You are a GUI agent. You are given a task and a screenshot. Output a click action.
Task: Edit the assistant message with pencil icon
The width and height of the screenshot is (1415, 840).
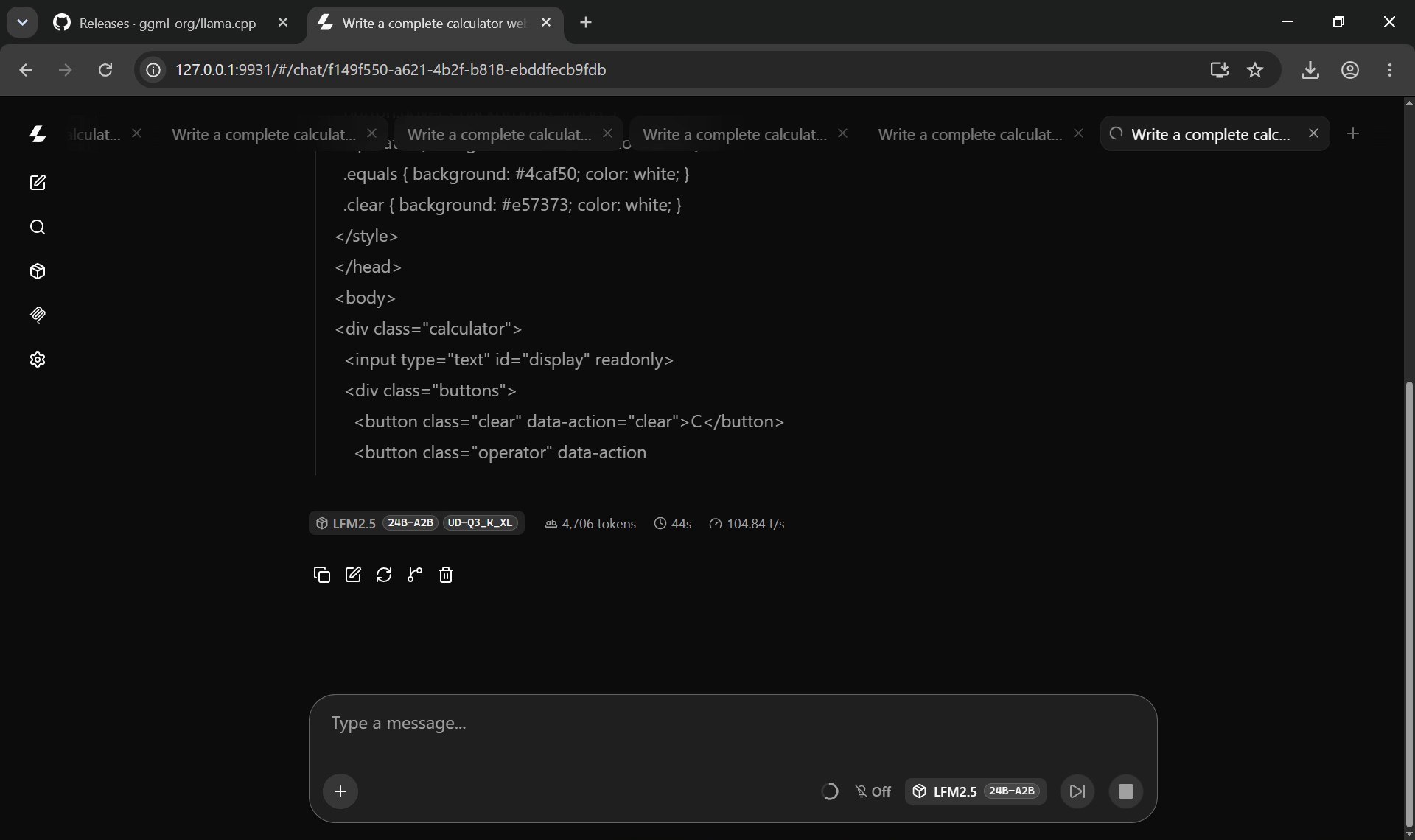coord(353,575)
